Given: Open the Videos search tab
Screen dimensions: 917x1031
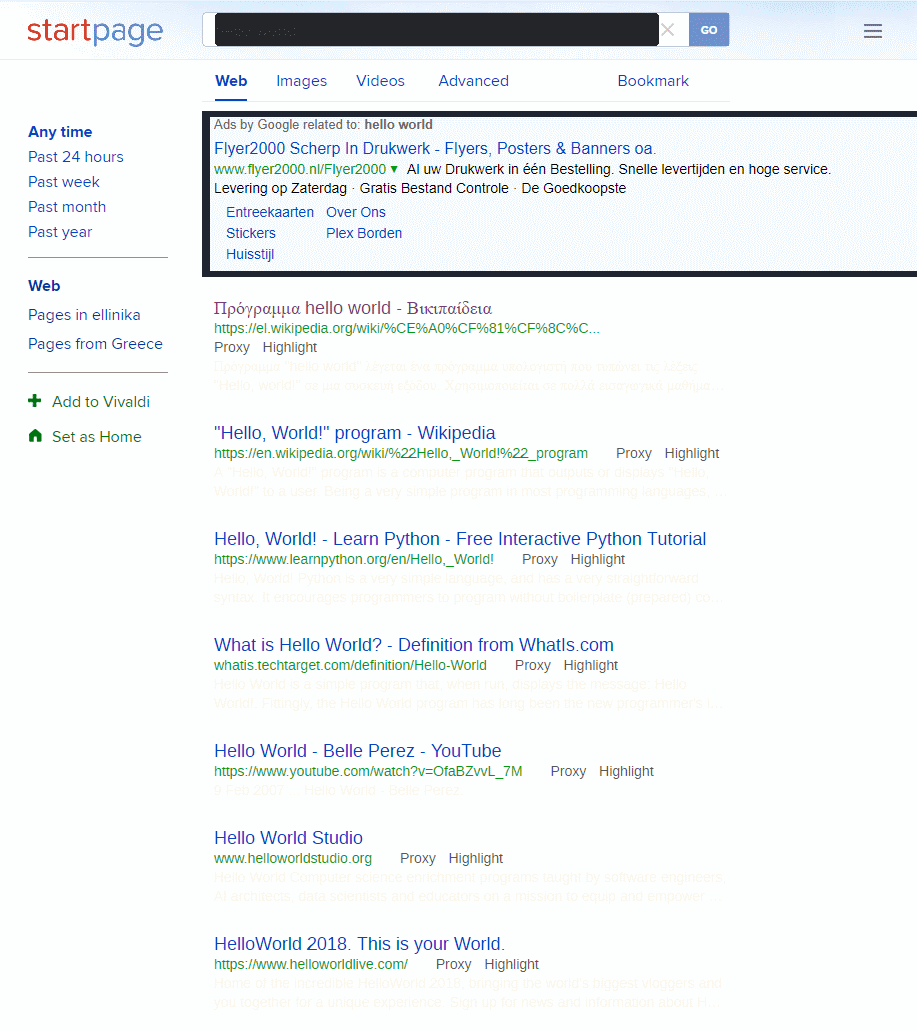Looking at the screenshot, I should click(x=380, y=81).
